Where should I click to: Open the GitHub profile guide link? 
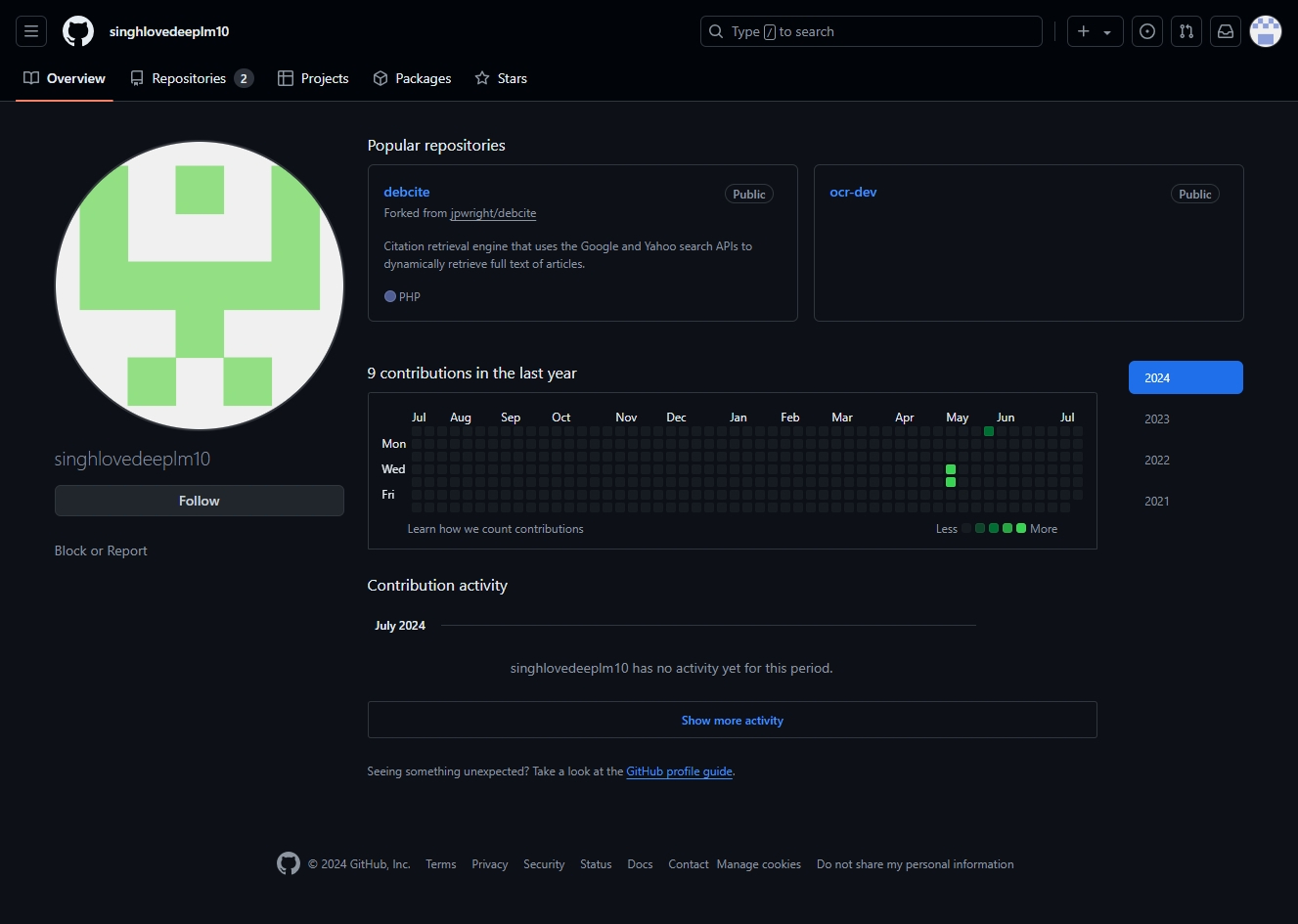tap(679, 771)
